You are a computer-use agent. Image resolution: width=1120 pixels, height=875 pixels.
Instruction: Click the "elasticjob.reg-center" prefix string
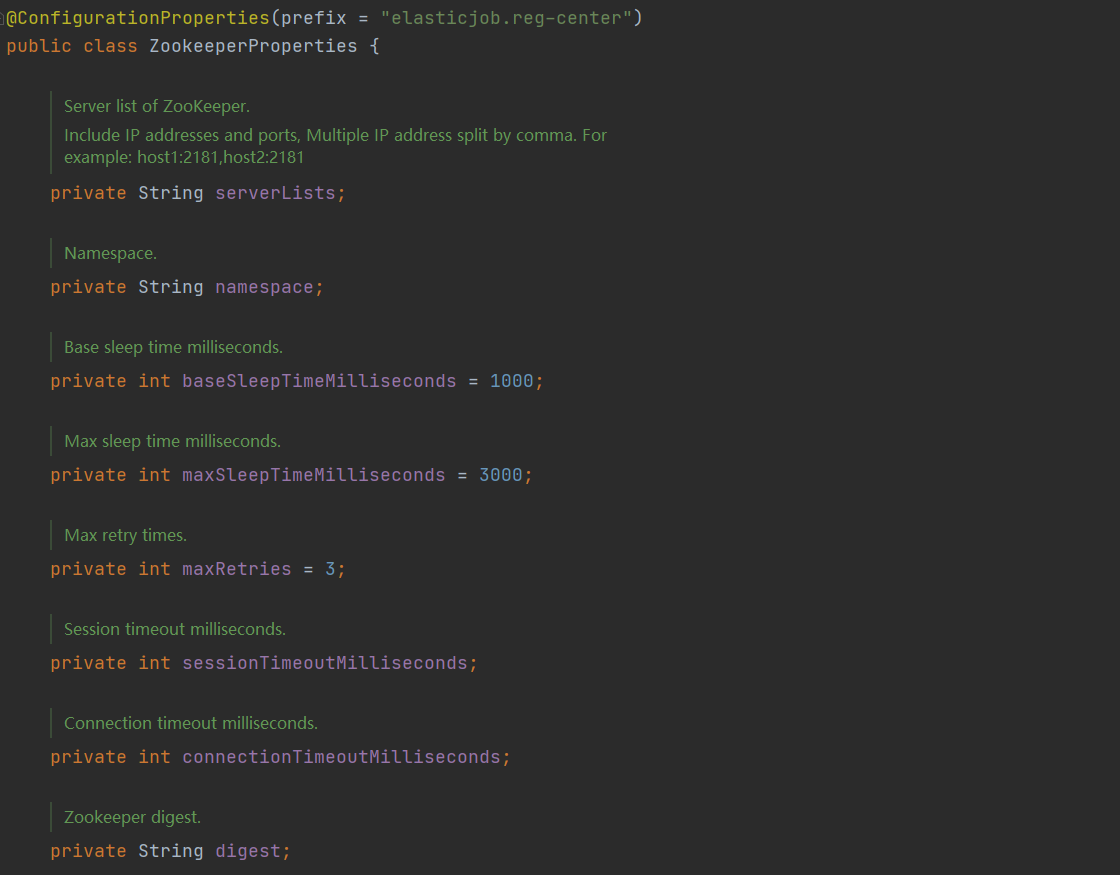tap(506, 18)
